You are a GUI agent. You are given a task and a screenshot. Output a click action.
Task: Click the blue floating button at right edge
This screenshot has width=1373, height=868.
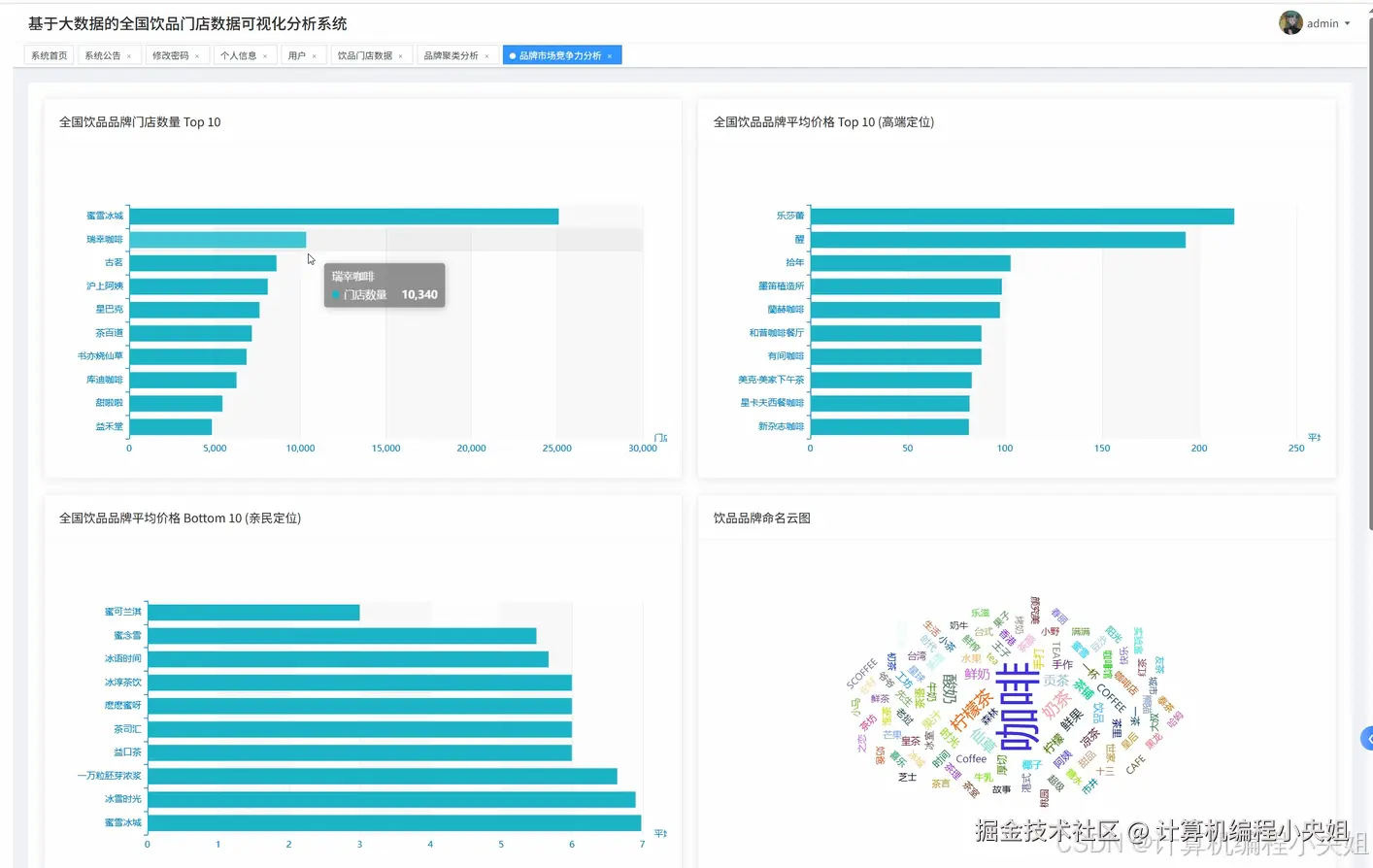point(1366,739)
